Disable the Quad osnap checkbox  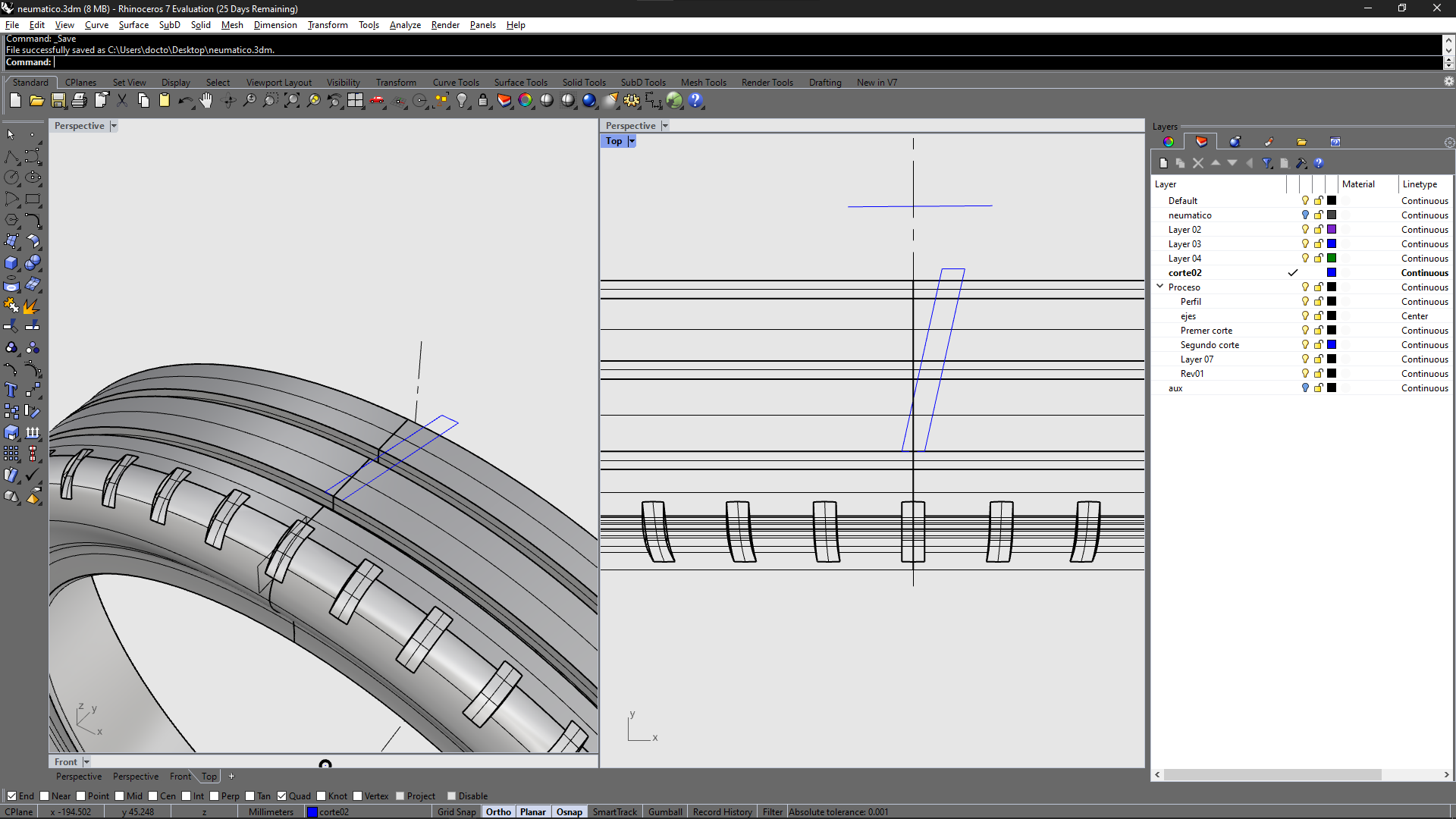click(282, 795)
